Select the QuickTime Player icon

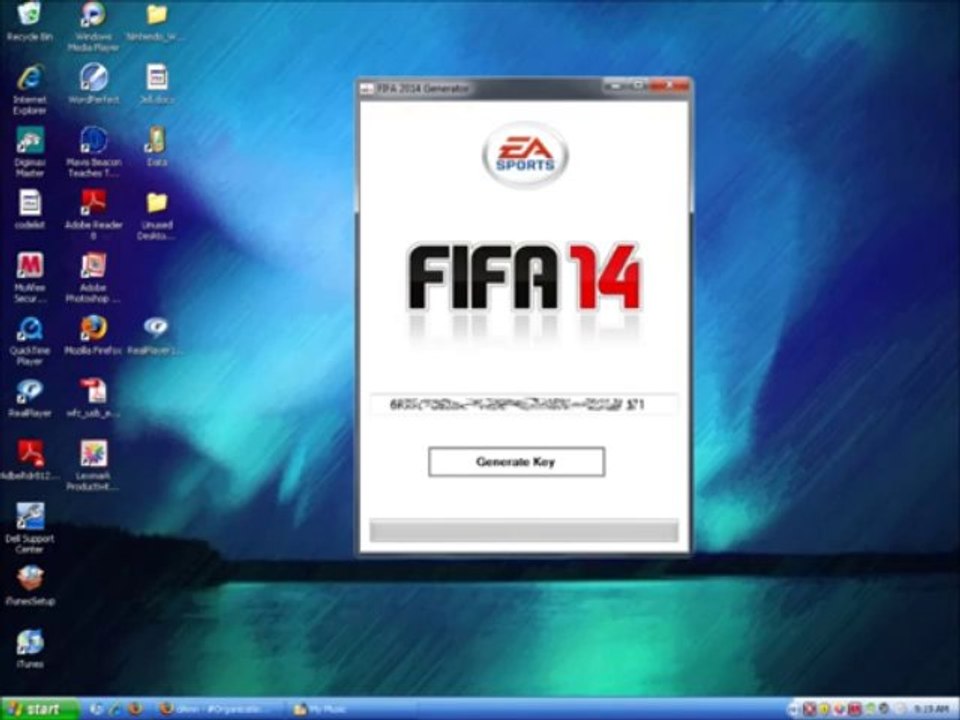pyautogui.click(x=29, y=340)
